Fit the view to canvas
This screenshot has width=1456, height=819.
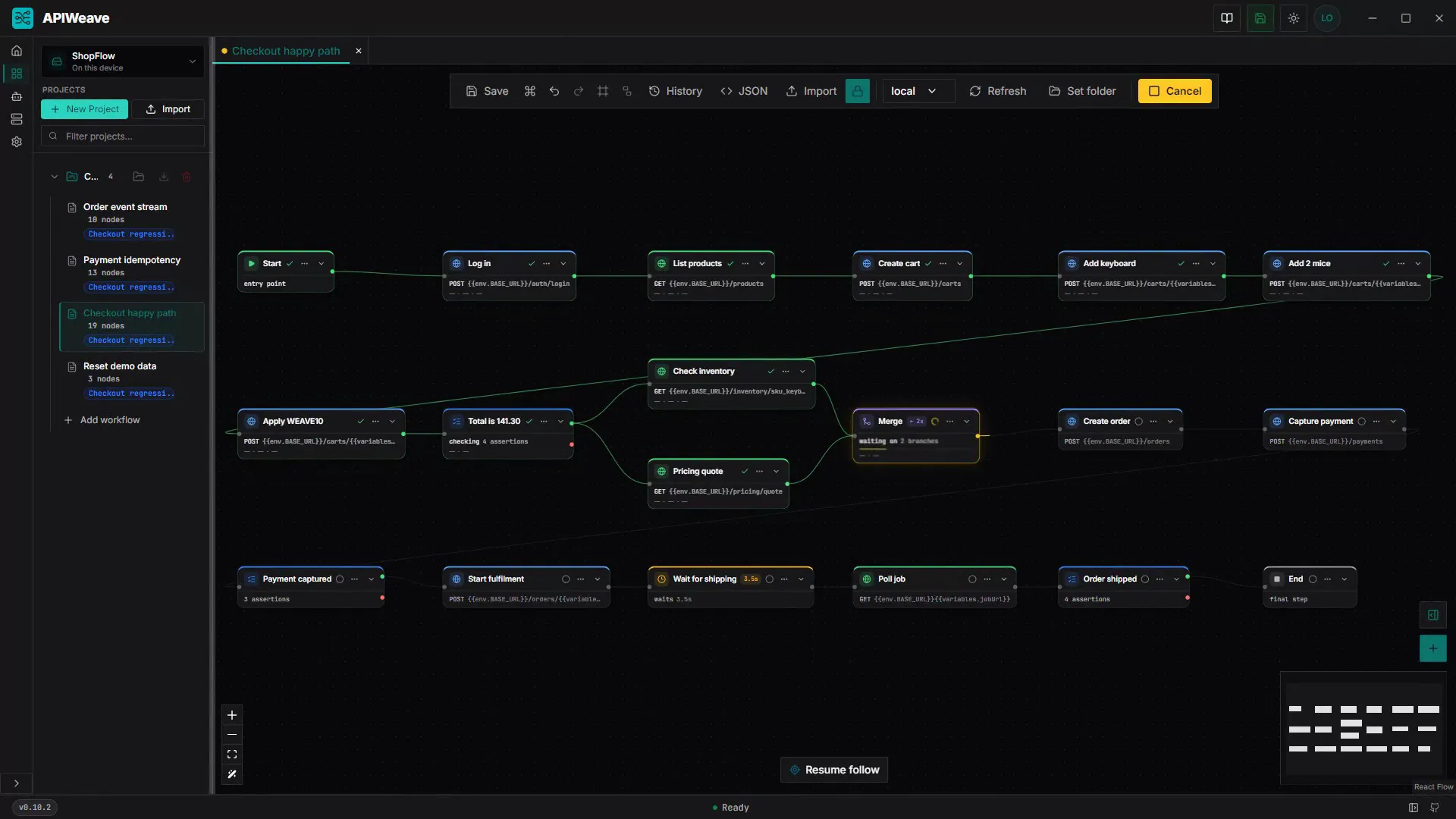point(232,755)
